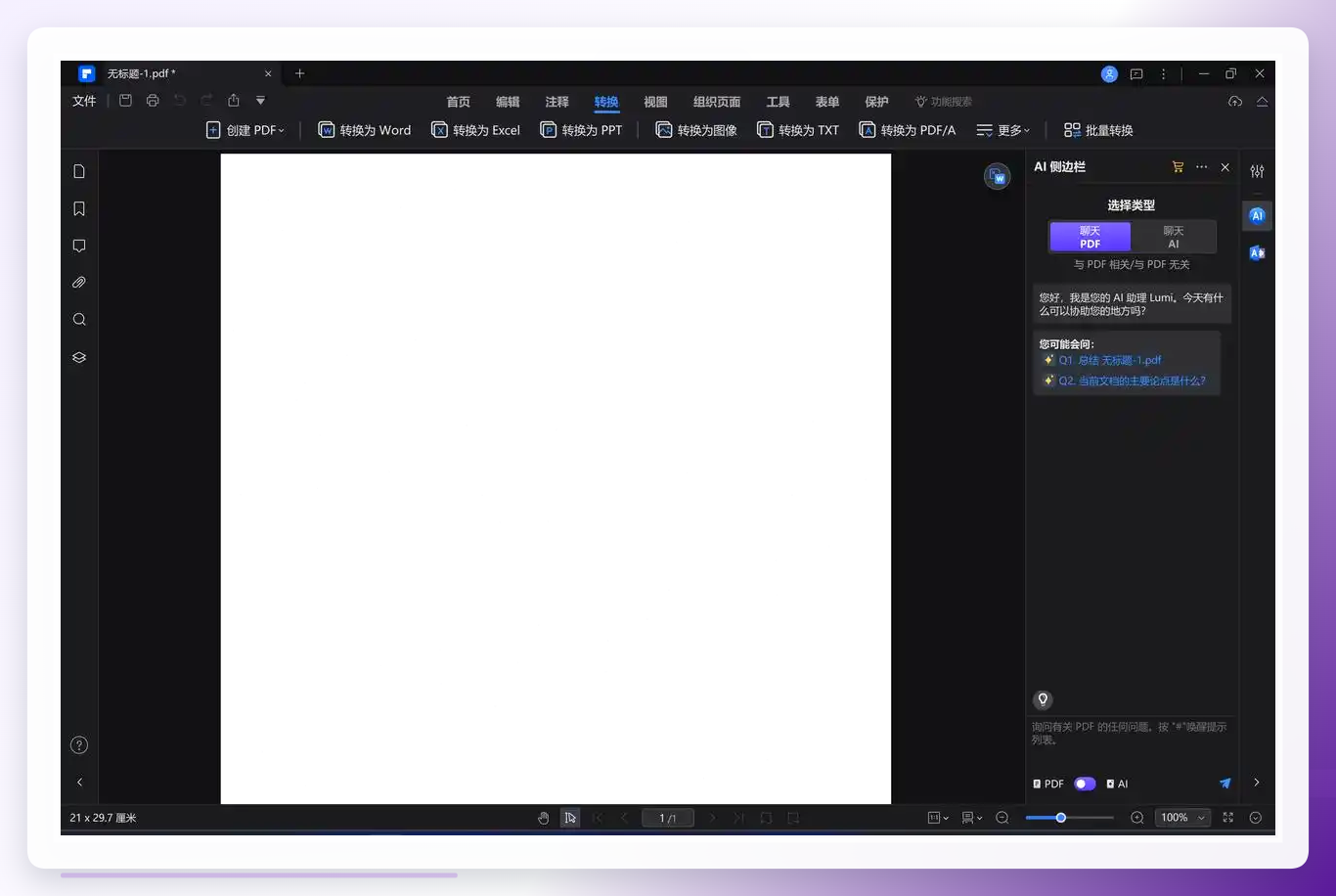Open the page thumbnails panel icon
Screen dimensions: 1336x896
click(x=79, y=171)
